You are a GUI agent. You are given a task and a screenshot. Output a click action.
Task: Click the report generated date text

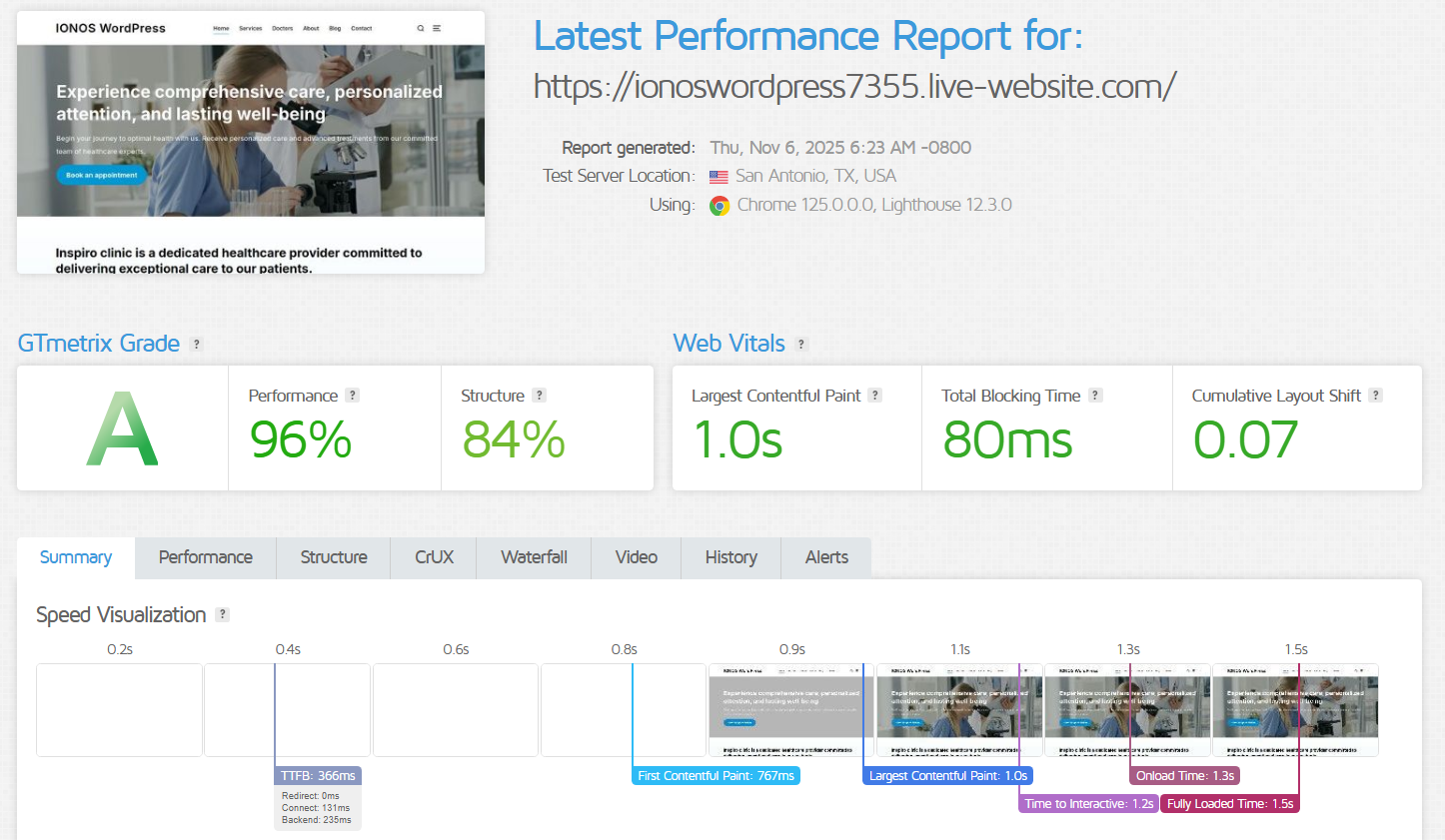click(840, 148)
